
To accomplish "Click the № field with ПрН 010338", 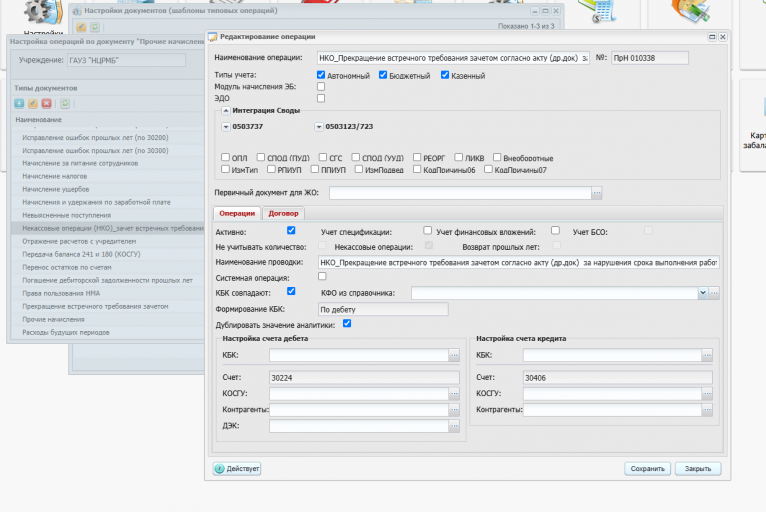I will [650, 58].
